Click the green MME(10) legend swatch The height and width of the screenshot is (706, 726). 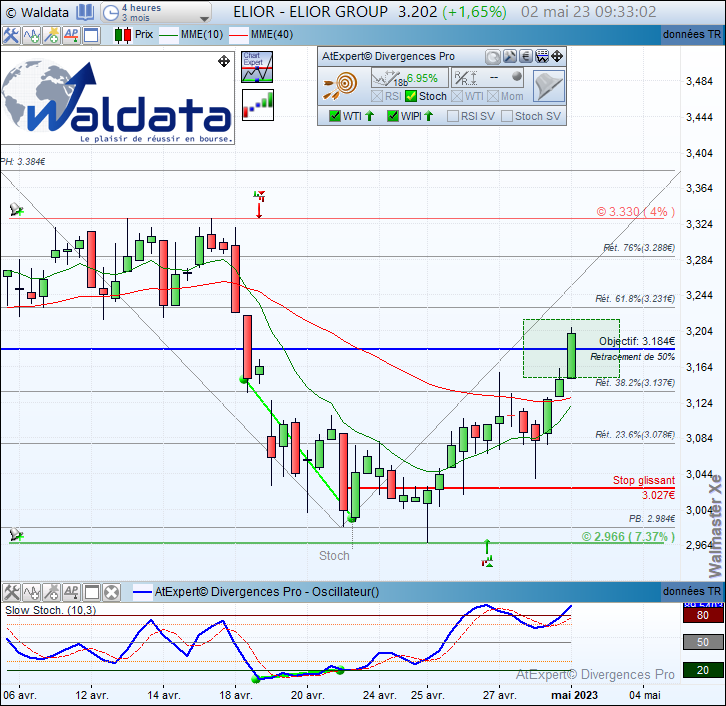coord(169,35)
